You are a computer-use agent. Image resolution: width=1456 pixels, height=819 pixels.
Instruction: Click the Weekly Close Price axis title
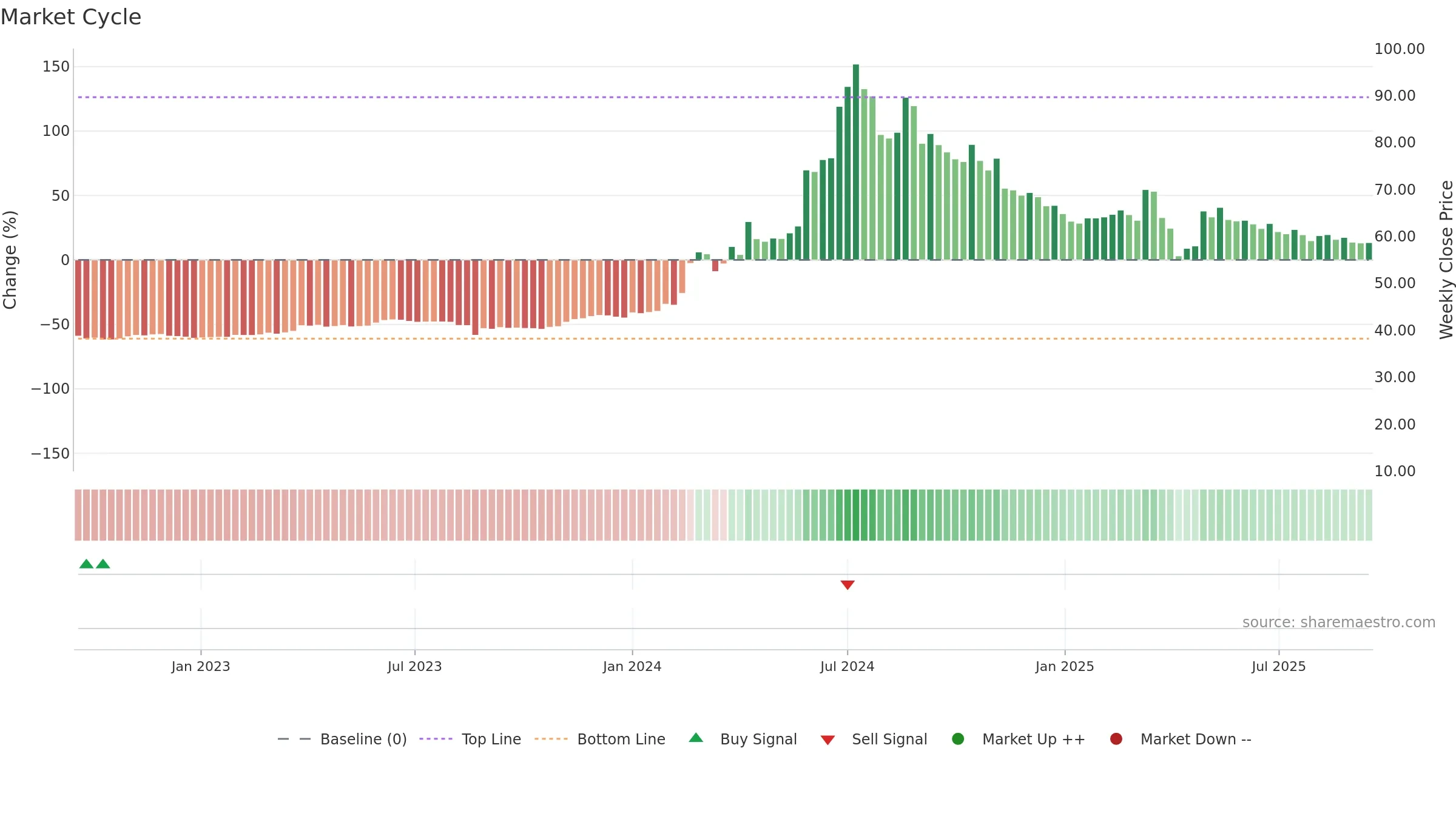tap(1446, 260)
